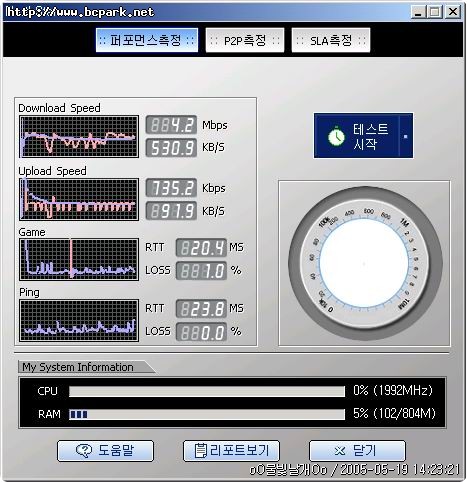Viewport: 467px width, 482px height.
Task: Click the Upload Speed label
Action: pos(52,171)
